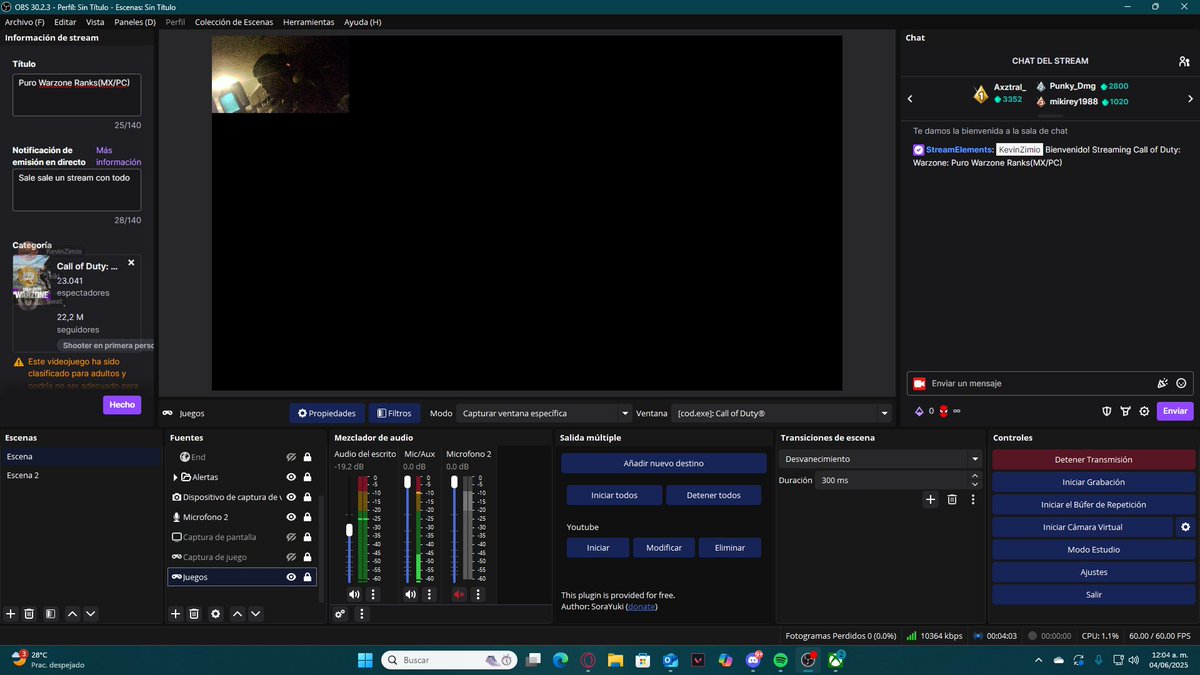Open virtual camera settings gear

[x=1185, y=527]
